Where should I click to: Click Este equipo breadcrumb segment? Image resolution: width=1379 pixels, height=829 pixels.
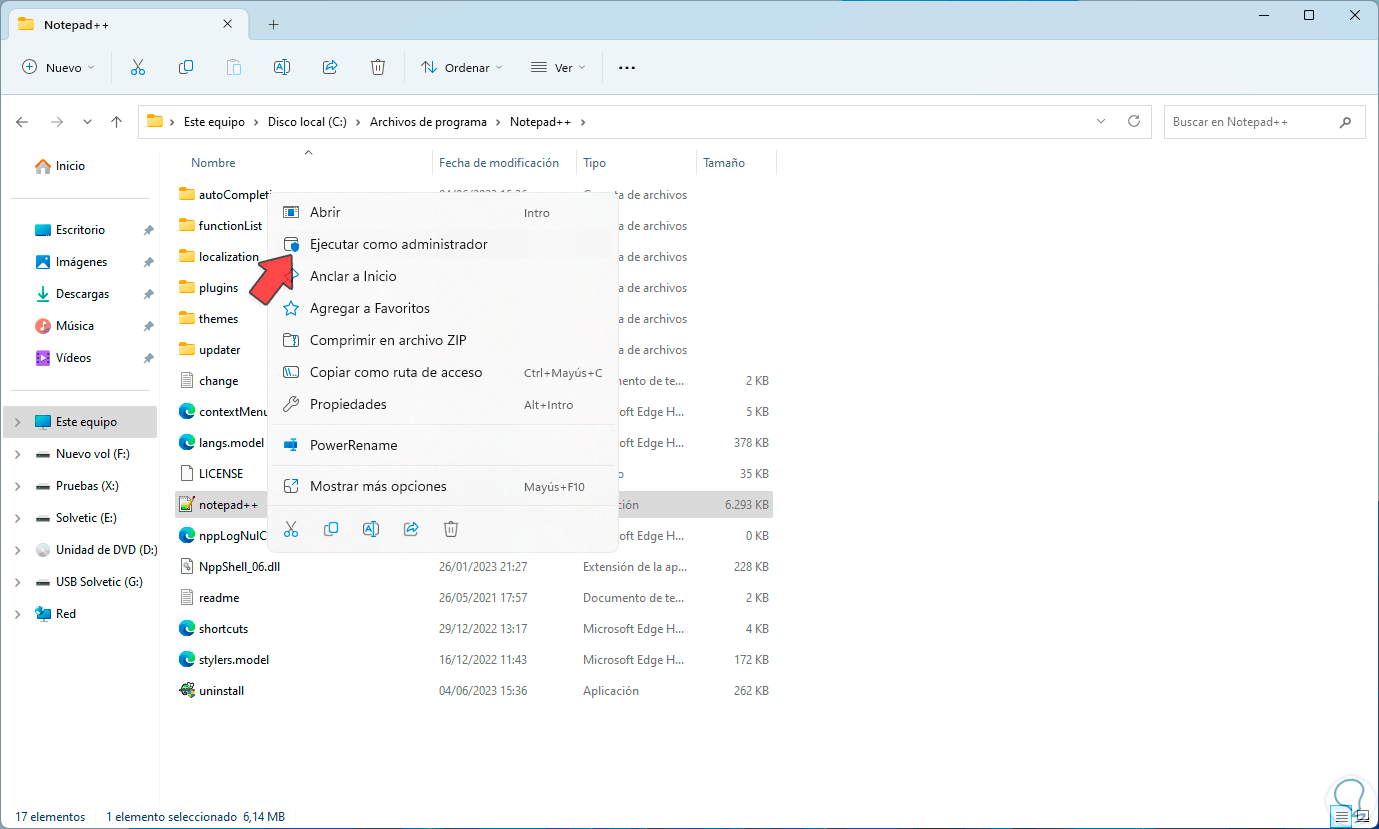point(214,122)
